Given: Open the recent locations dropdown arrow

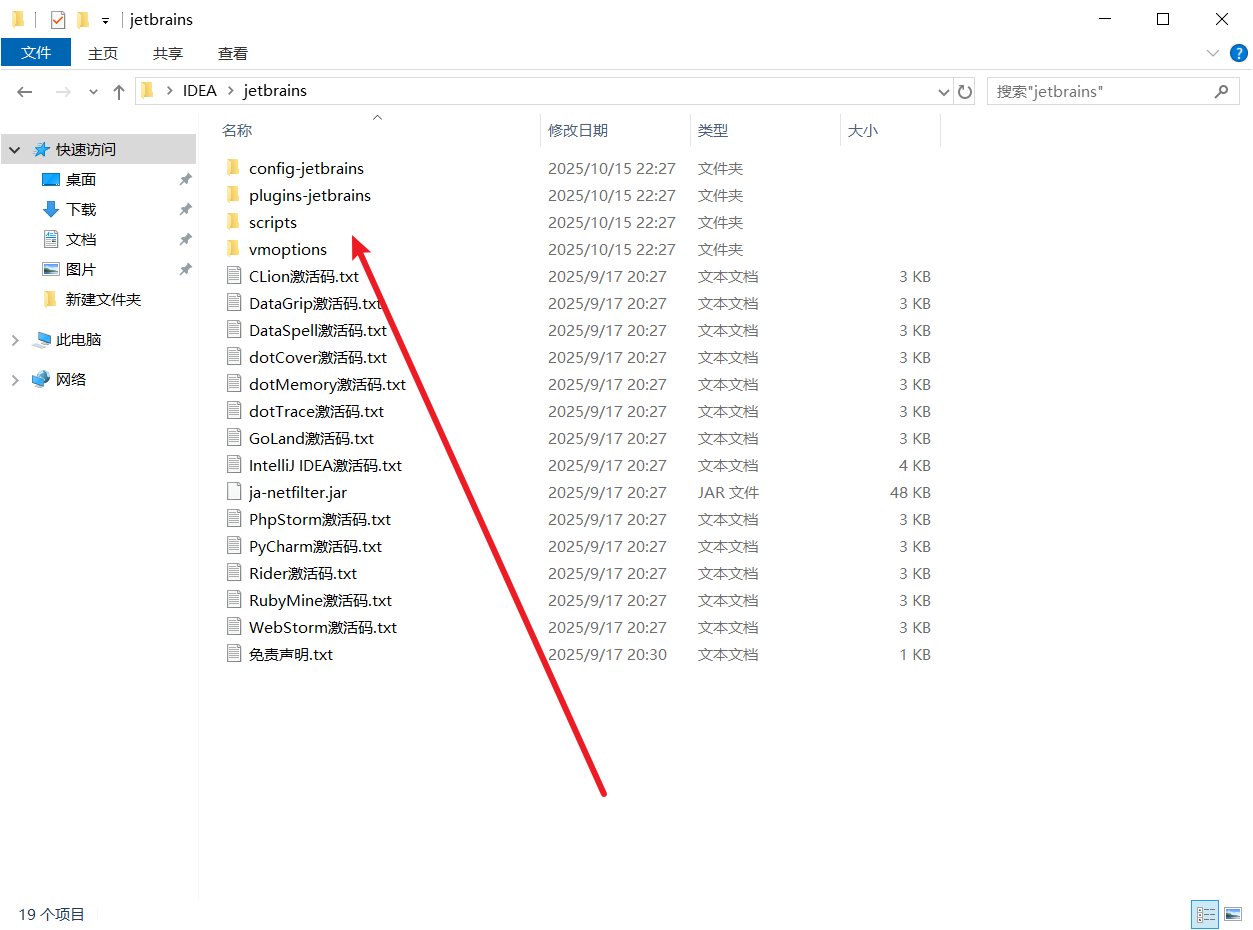Looking at the screenshot, I should [94, 91].
